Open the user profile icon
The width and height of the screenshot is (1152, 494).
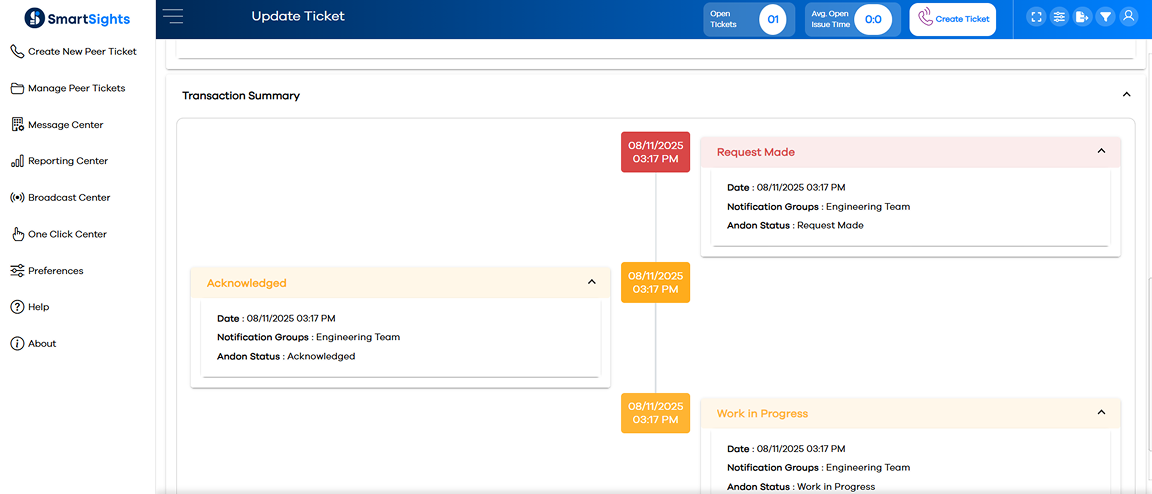click(1129, 17)
